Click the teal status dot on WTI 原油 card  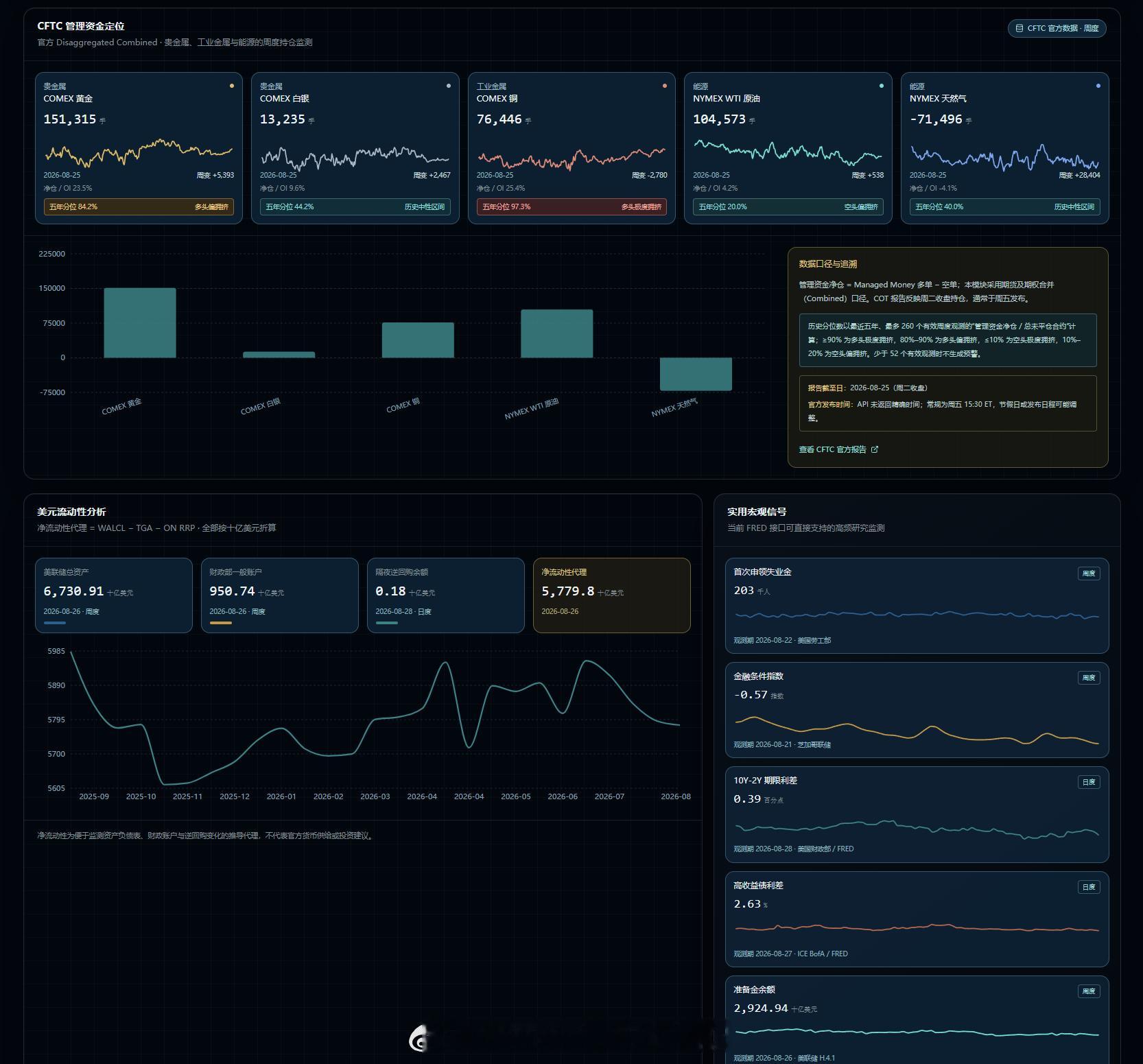882,86
